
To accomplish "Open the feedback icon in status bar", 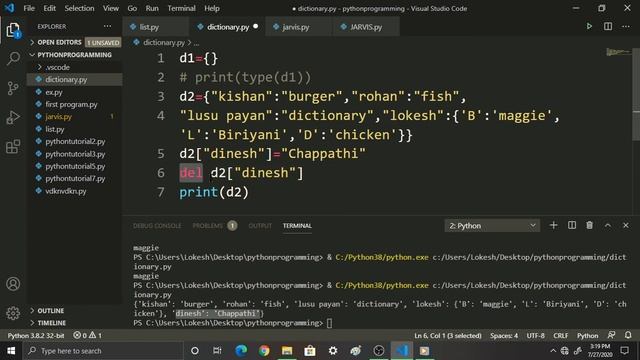I will click(611, 336).
